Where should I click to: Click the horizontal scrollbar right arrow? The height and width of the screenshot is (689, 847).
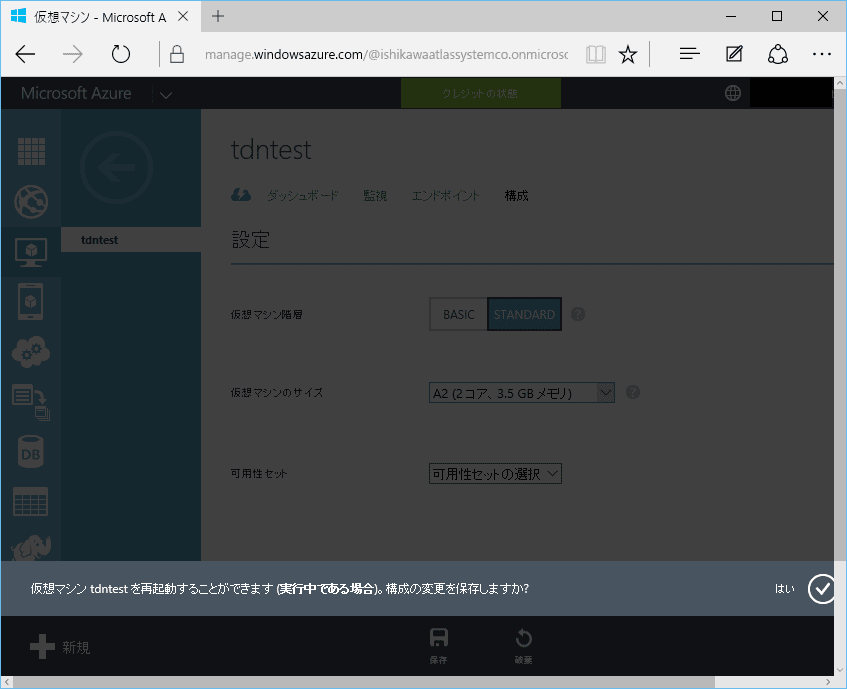coord(828,683)
